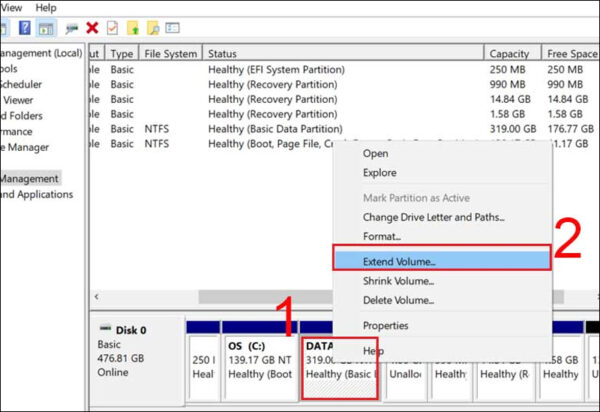
Task: Click the blue Help question mark toolbar icon
Action: pyautogui.click(x=24, y=29)
